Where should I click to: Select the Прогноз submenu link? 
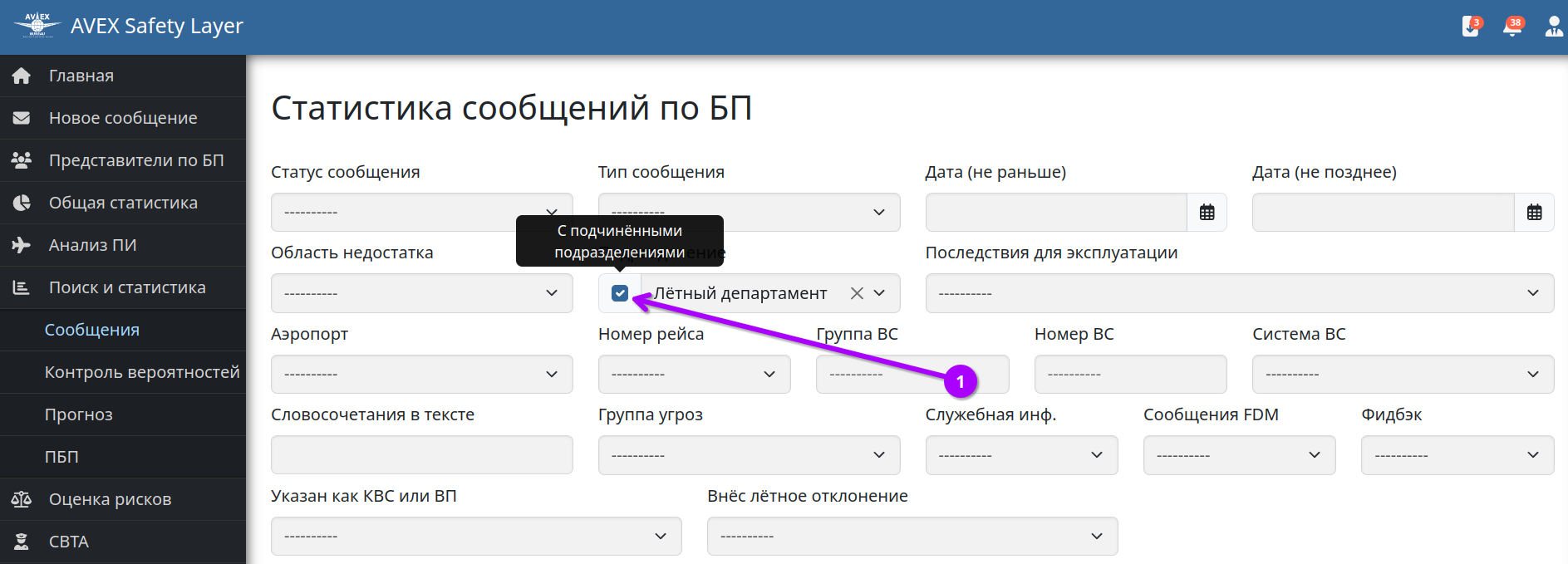(x=79, y=414)
